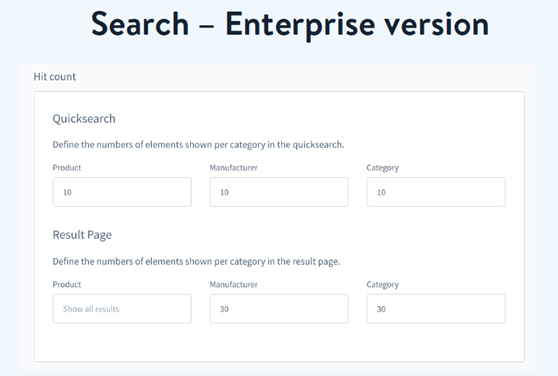Click the Result Page Manufacturer input field
Image resolution: width=558 pixels, height=376 pixels.
point(279,309)
